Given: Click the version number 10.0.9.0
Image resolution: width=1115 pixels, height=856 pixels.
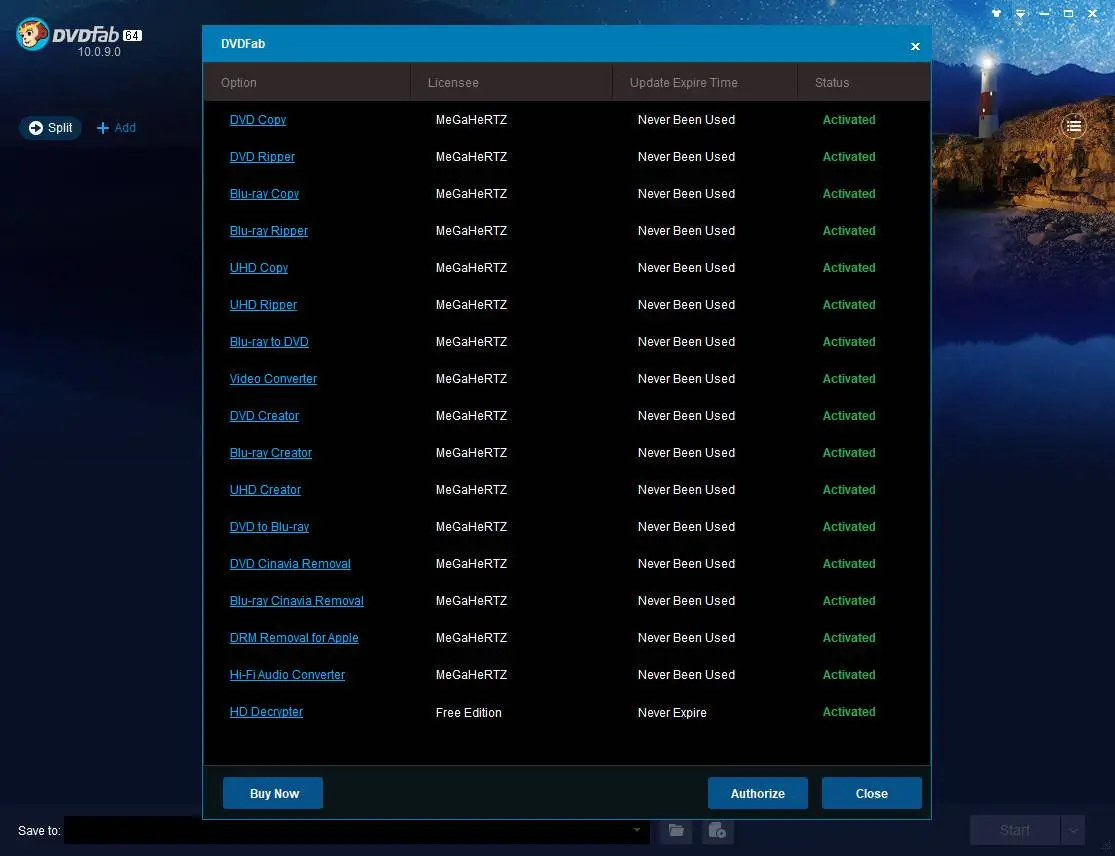Looking at the screenshot, I should pos(99,52).
